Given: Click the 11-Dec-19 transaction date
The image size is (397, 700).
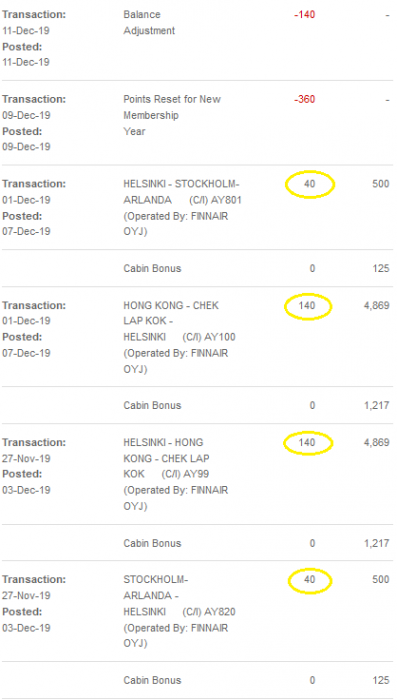Looking at the screenshot, I should (26, 31).
